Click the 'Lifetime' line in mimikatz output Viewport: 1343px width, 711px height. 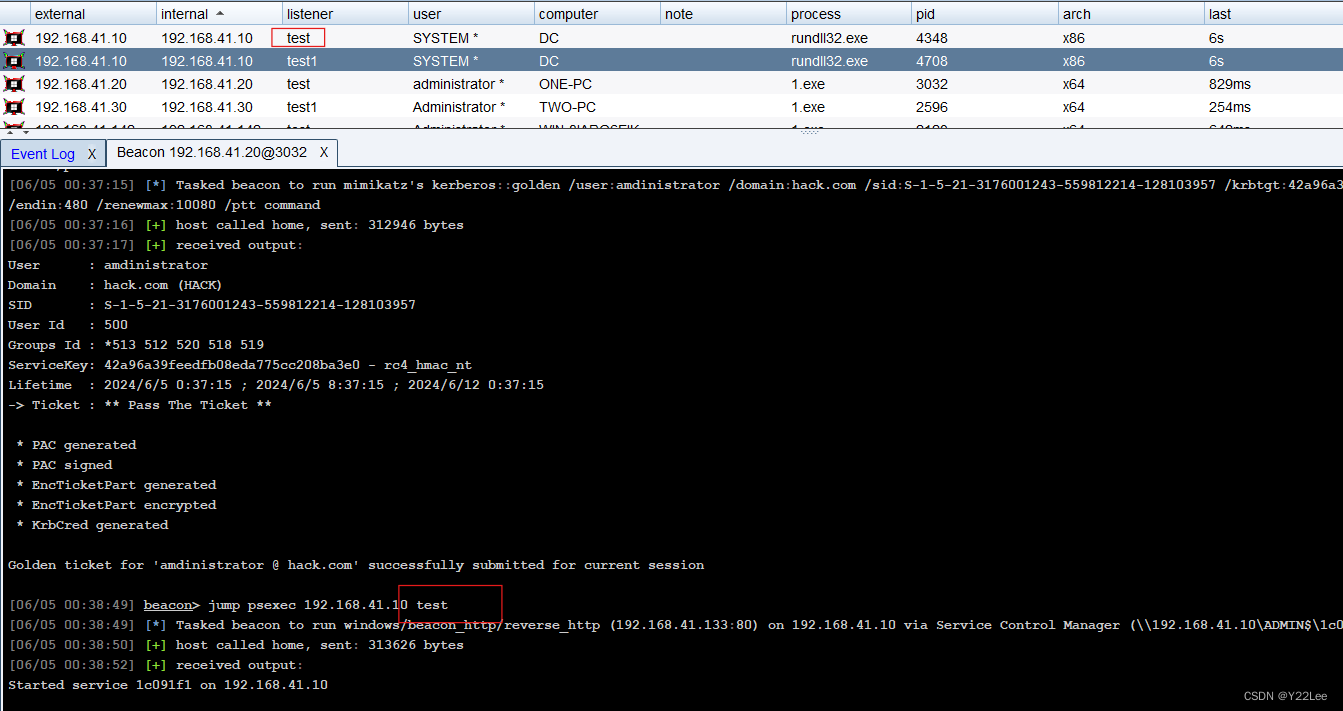coord(276,385)
